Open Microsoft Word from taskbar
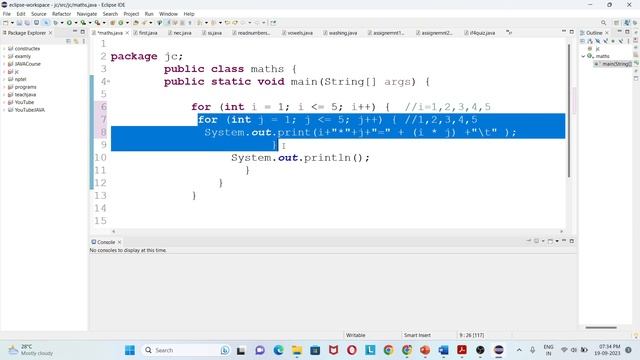The height and width of the screenshot is (360, 640). [444, 350]
